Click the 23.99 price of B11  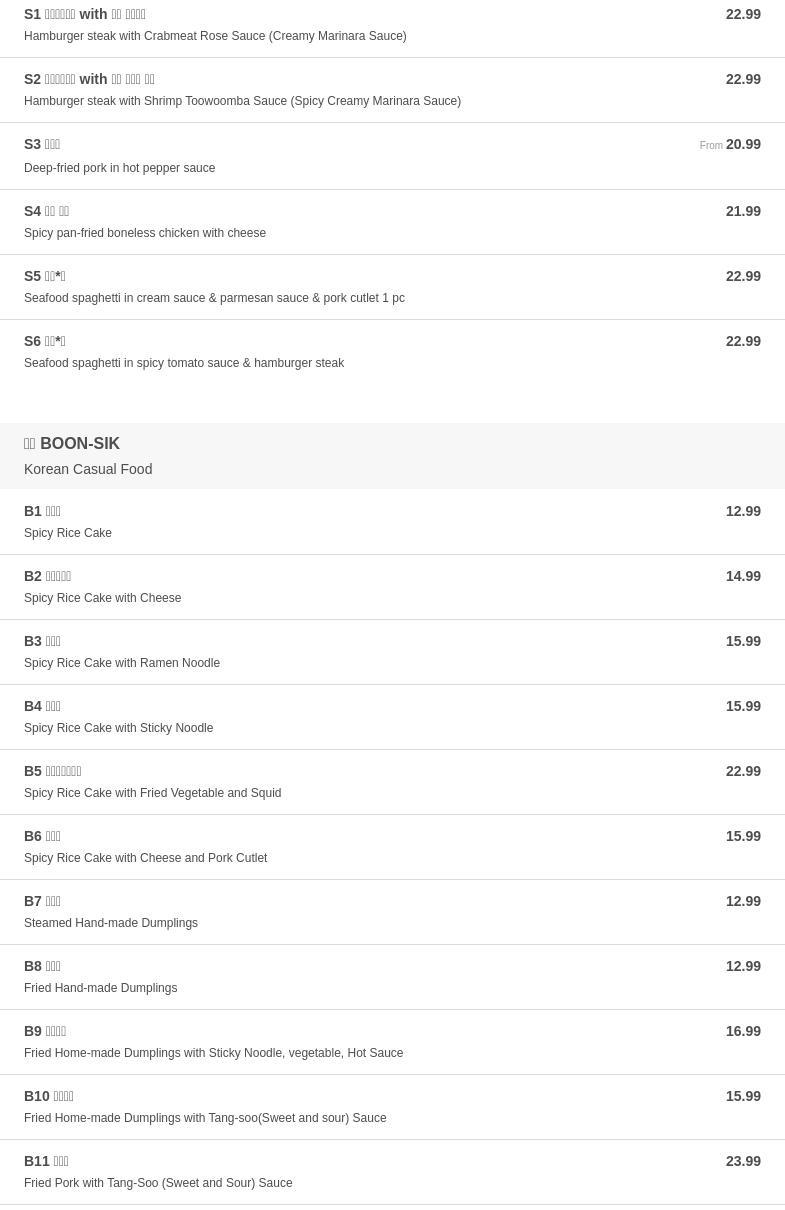(x=743, y=1161)
